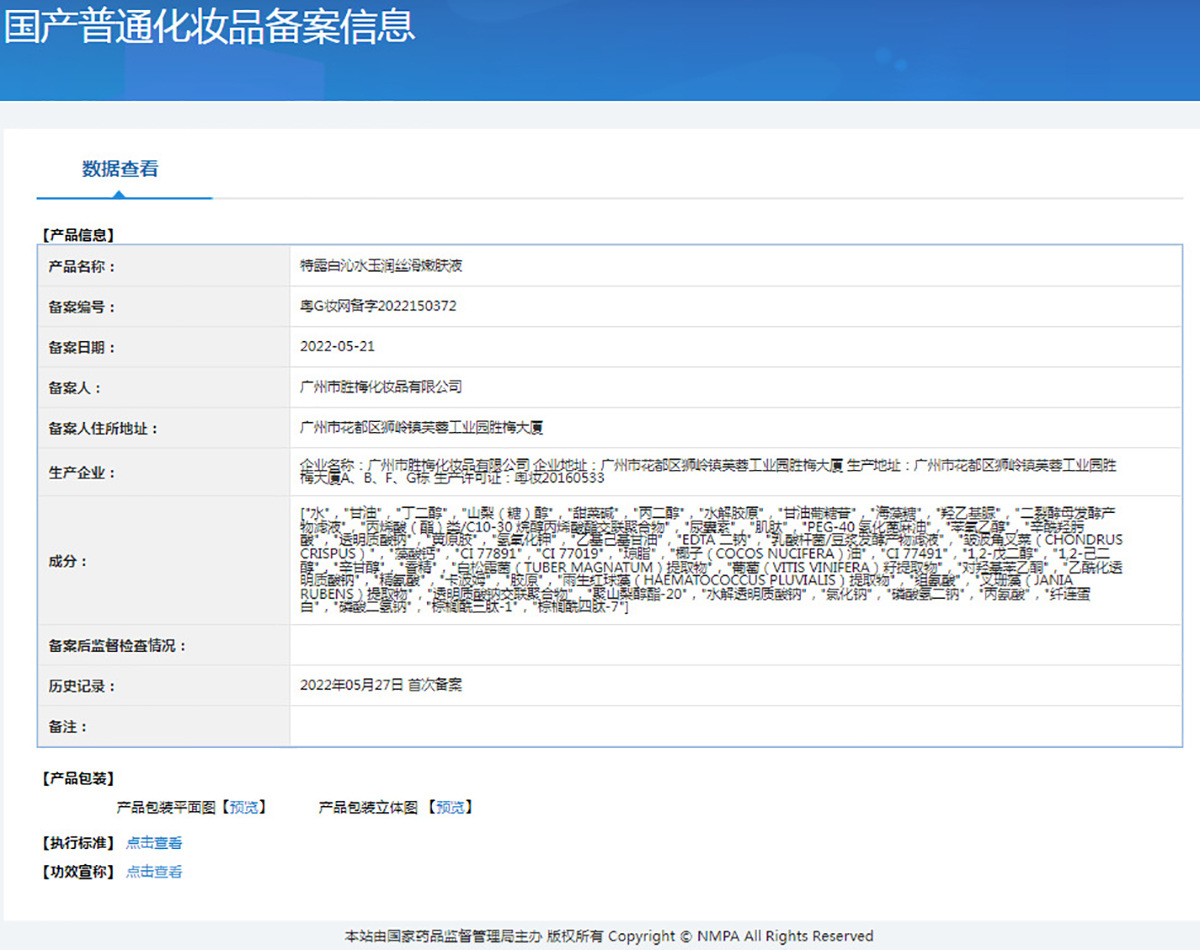Click the 【产品包装】 section heading
Image resolution: width=1200 pixels, height=950 pixels.
coord(77,778)
